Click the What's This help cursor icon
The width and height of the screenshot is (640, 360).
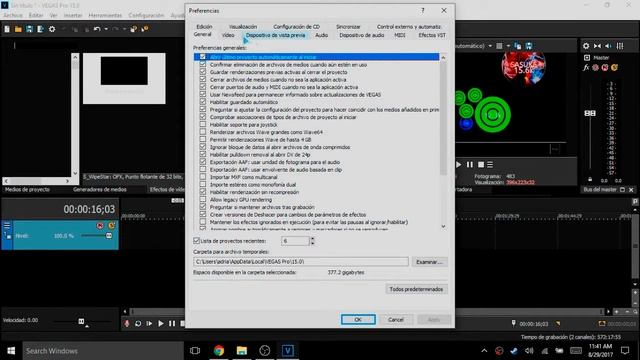(x=145, y=29)
